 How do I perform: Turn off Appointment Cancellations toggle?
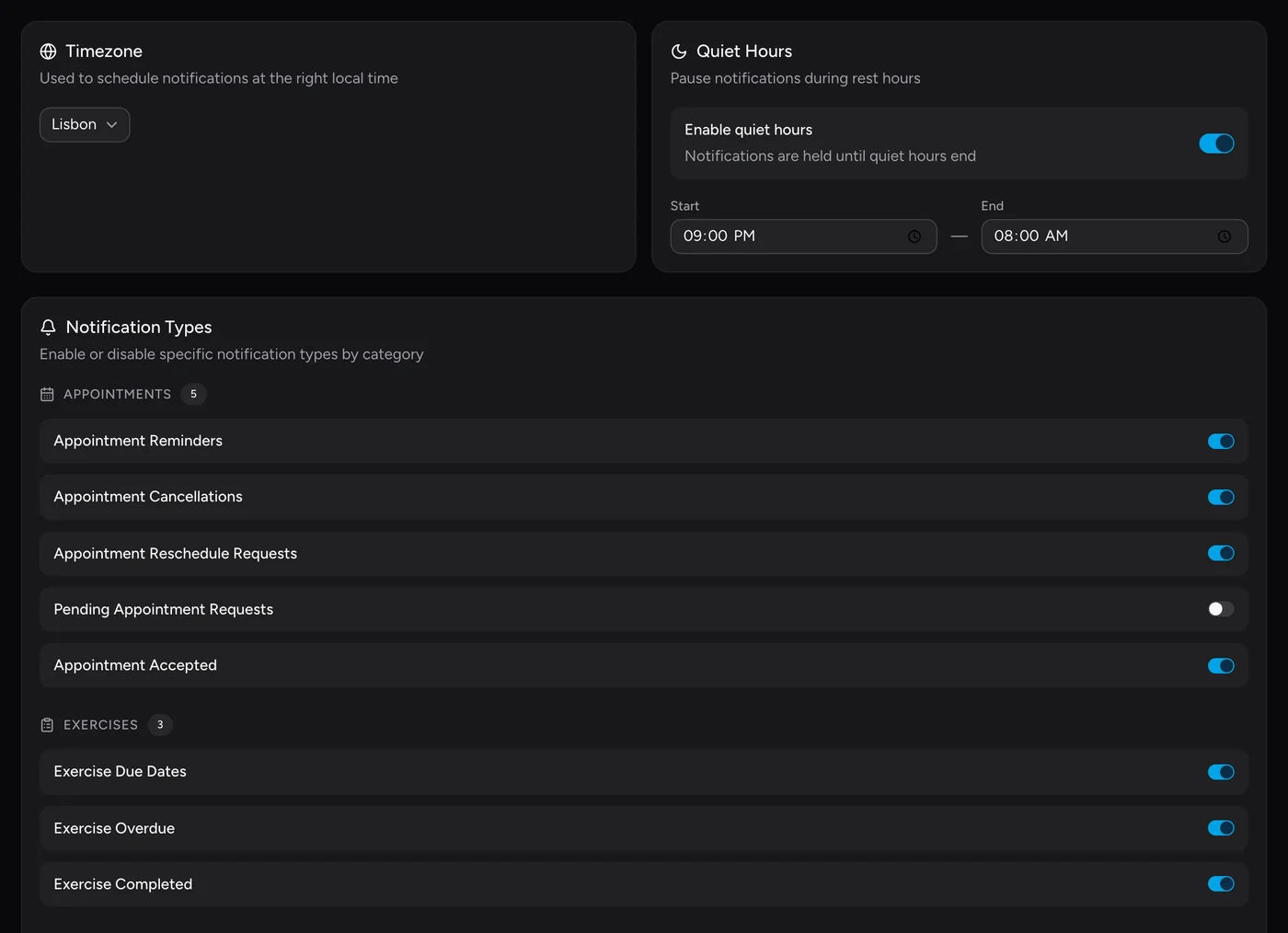point(1221,498)
